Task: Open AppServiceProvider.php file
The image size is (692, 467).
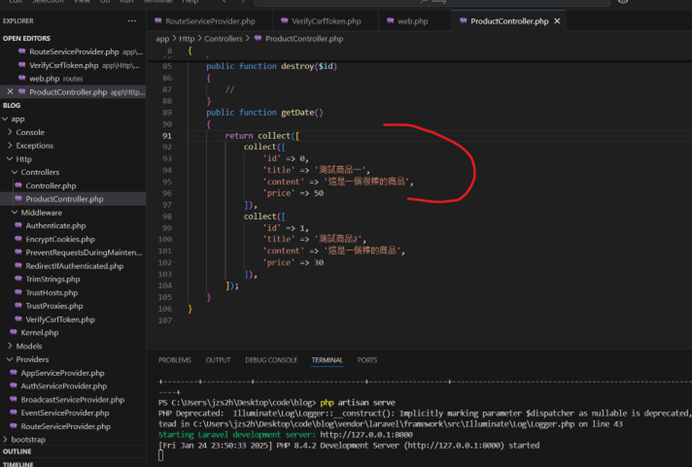Action: (x=62, y=373)
